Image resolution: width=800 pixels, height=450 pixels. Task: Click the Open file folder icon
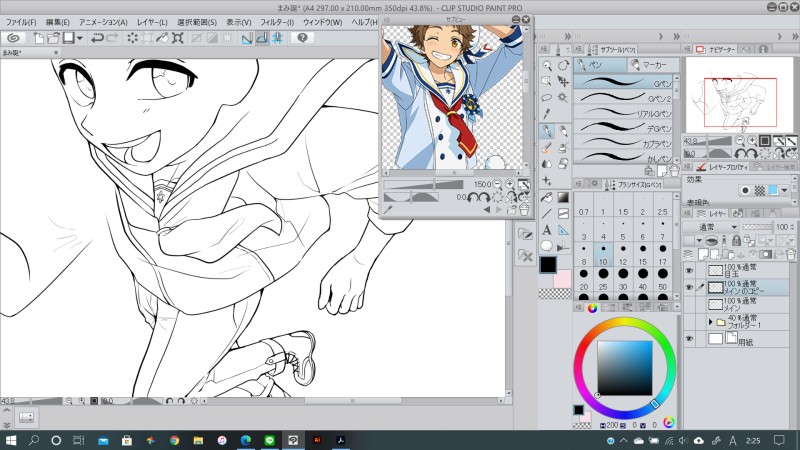[53, 38]
